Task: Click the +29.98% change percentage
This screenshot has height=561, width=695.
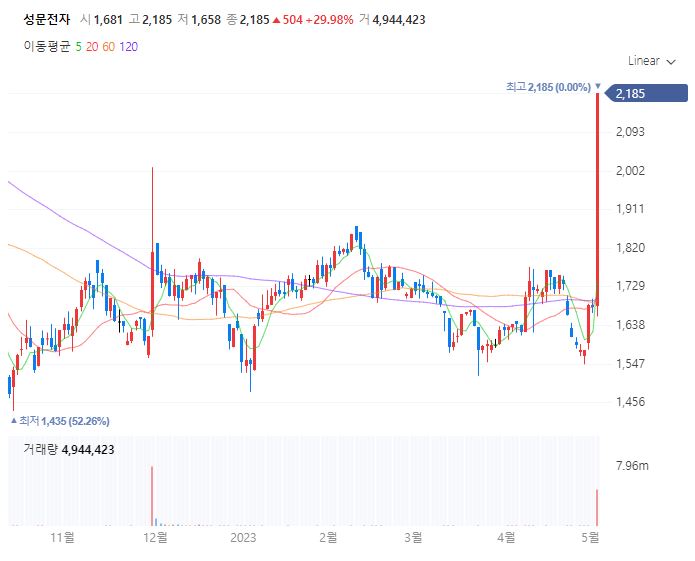Action: tap(330, 19)
